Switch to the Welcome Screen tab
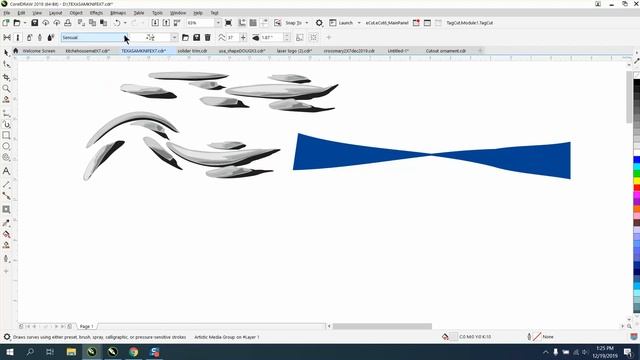The width and height of the screenshot is (640, 360). 38,51
